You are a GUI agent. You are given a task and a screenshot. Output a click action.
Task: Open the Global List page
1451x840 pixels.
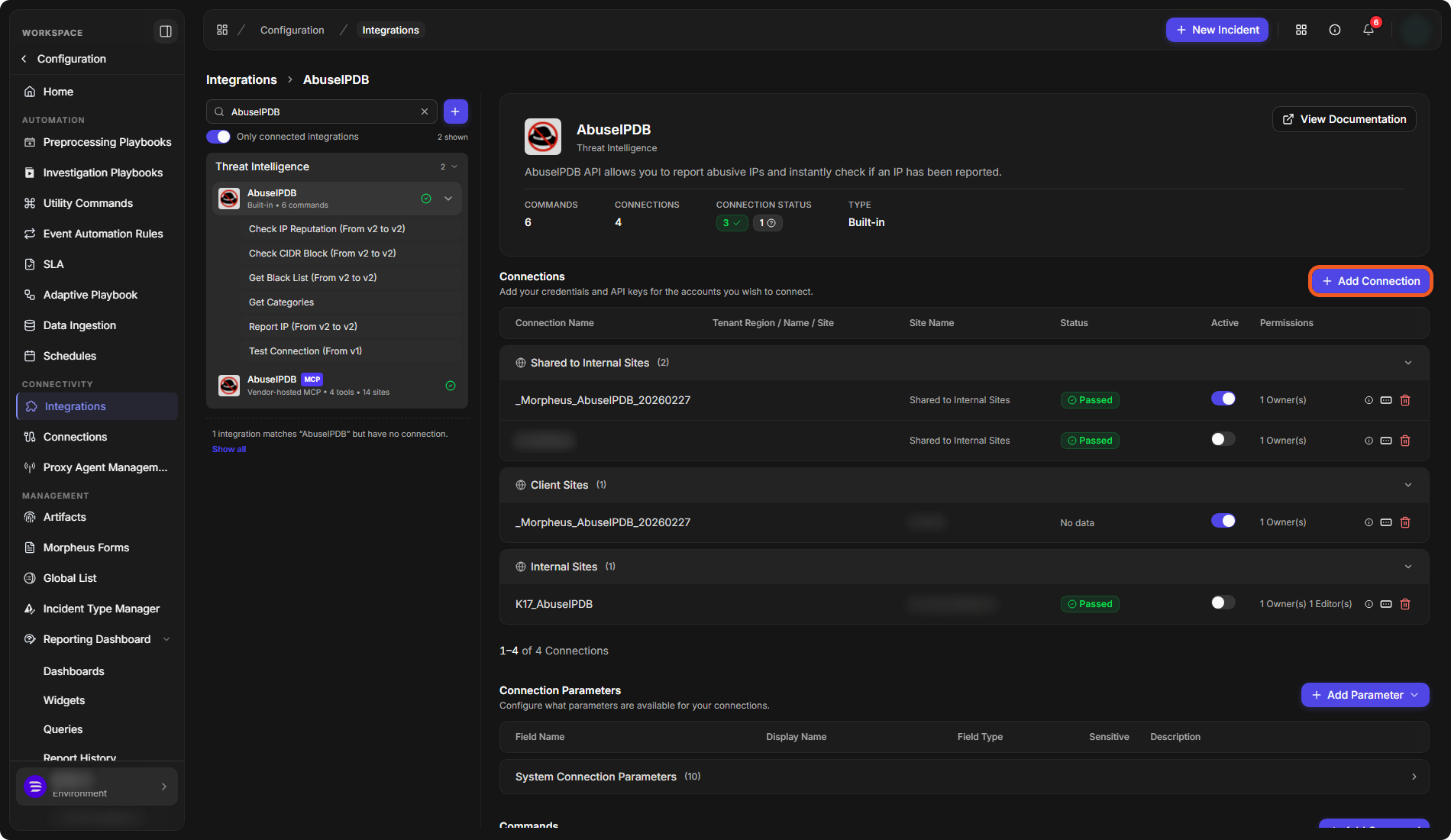pyautogui.click(x=96, y=578)
